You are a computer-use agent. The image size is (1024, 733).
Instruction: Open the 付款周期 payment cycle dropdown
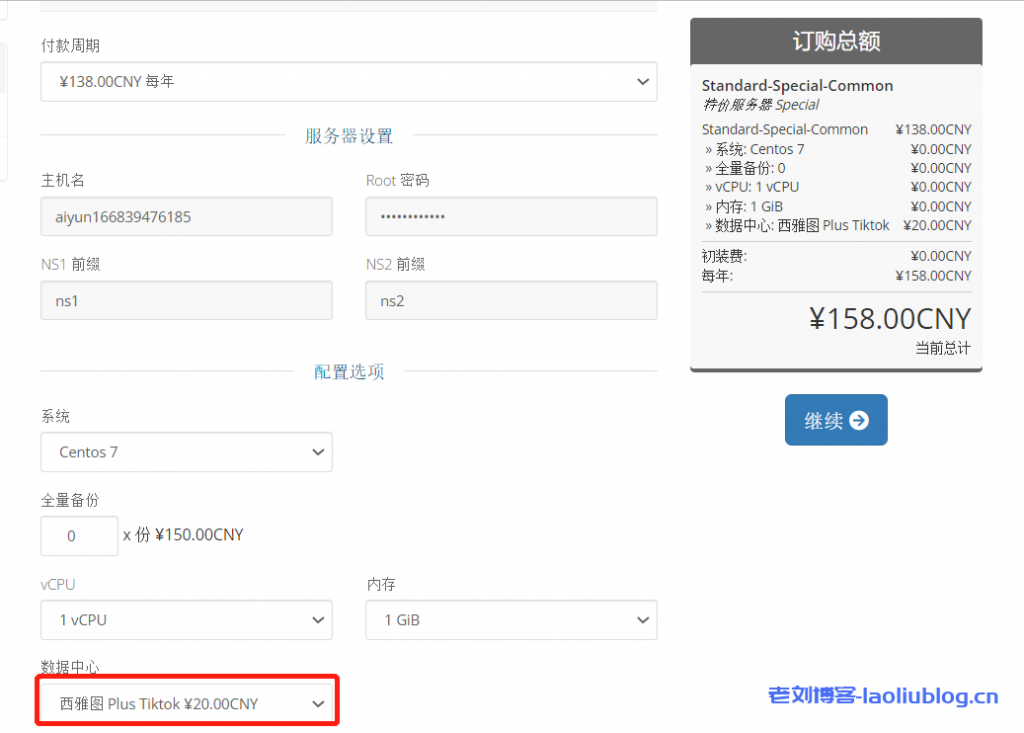coord(348,82)
